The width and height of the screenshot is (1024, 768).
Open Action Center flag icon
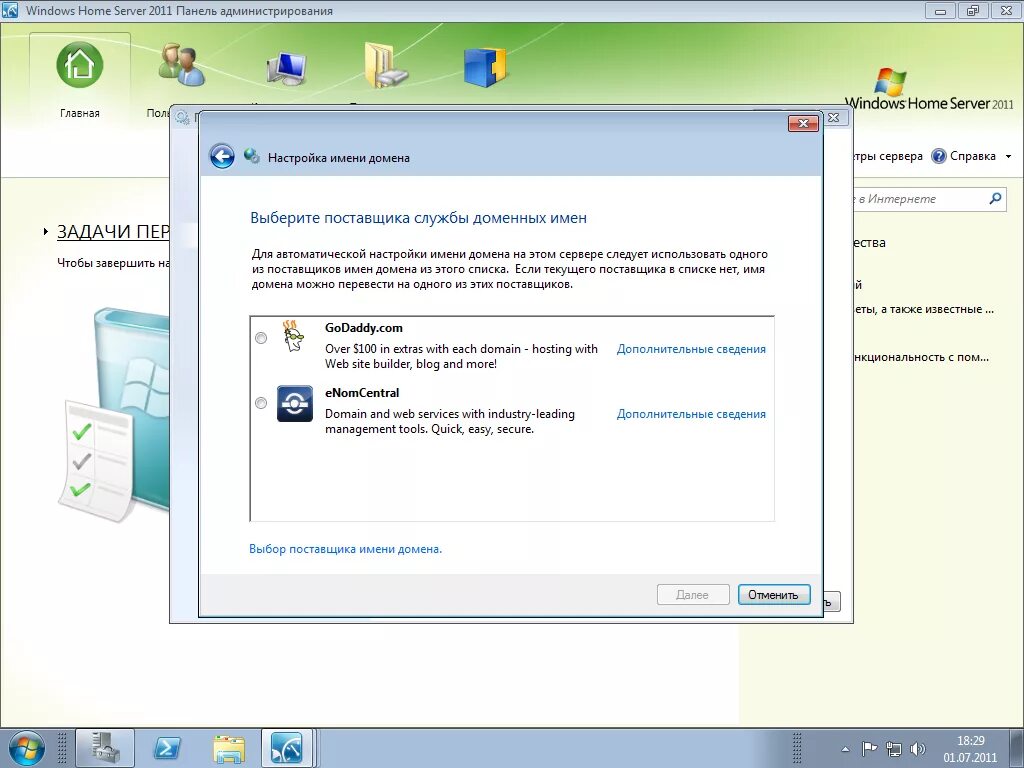869,748
